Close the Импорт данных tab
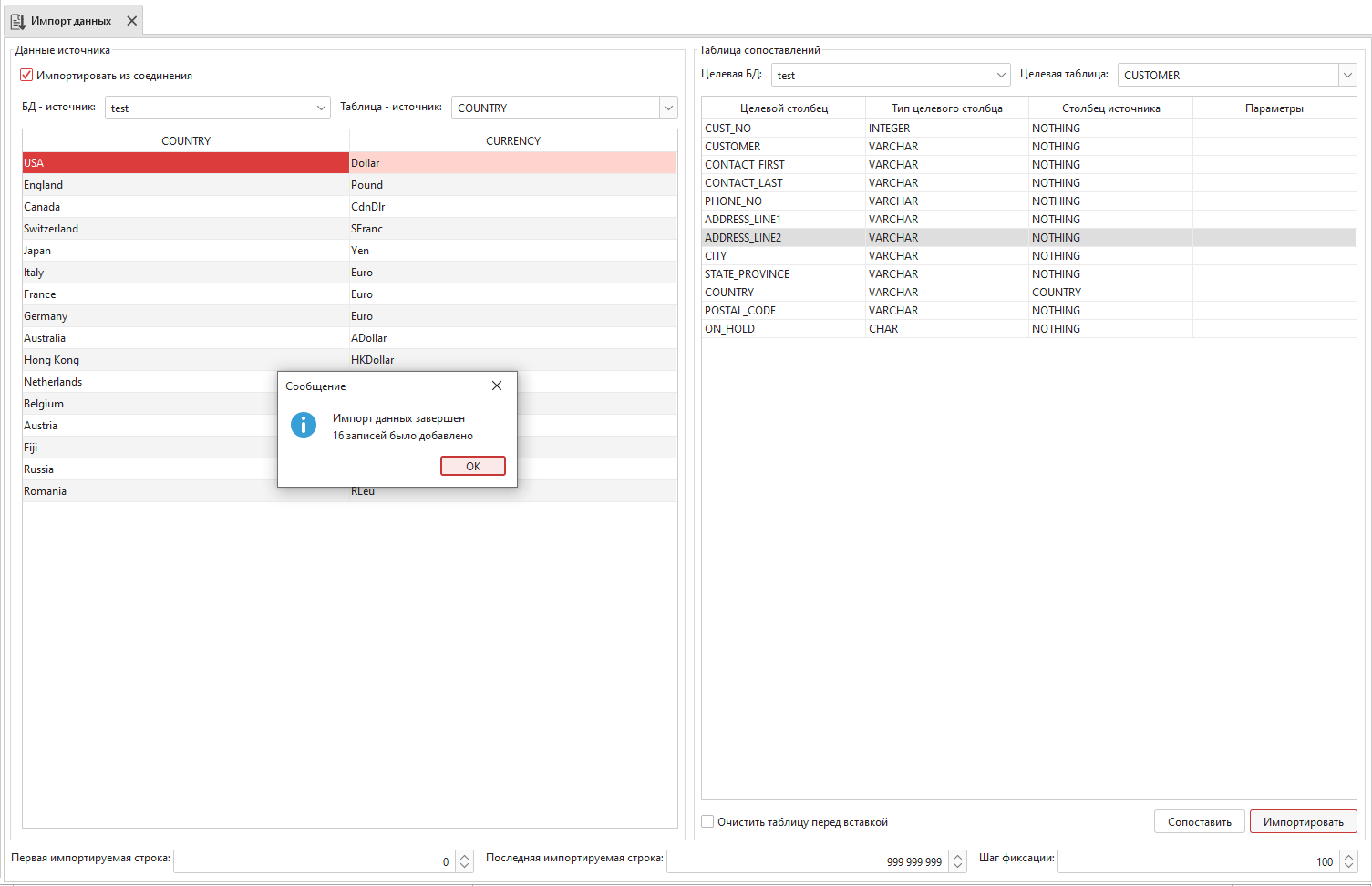Viewport: 1372px width, 886px height. (x=130, y=19)
